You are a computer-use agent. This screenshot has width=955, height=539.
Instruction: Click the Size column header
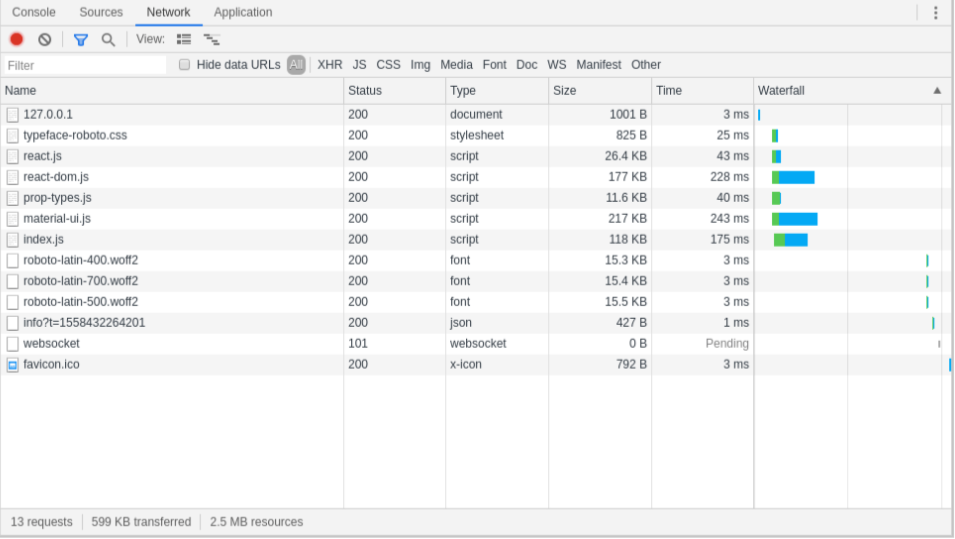point(565,91)
